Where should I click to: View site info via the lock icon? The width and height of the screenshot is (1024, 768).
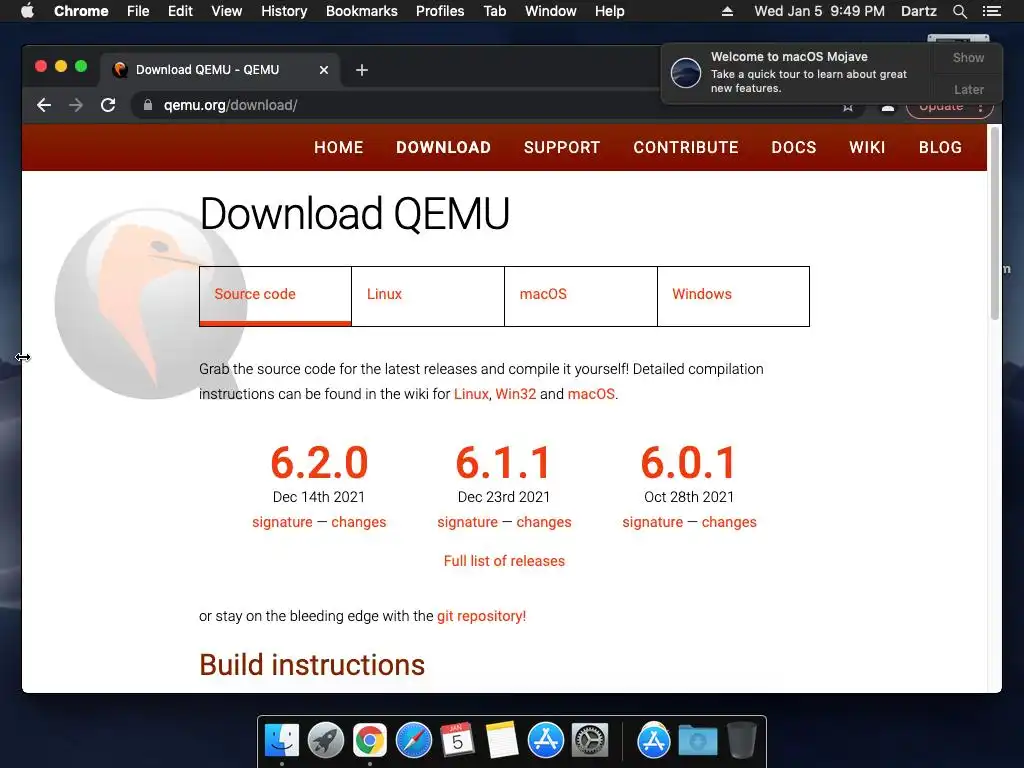click(x=148, y=105)
